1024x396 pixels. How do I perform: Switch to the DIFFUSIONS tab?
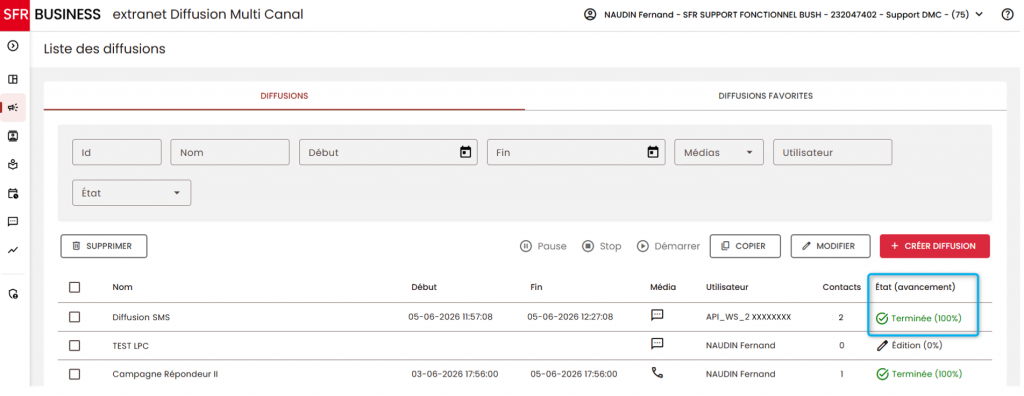click(x=284, y=96)
